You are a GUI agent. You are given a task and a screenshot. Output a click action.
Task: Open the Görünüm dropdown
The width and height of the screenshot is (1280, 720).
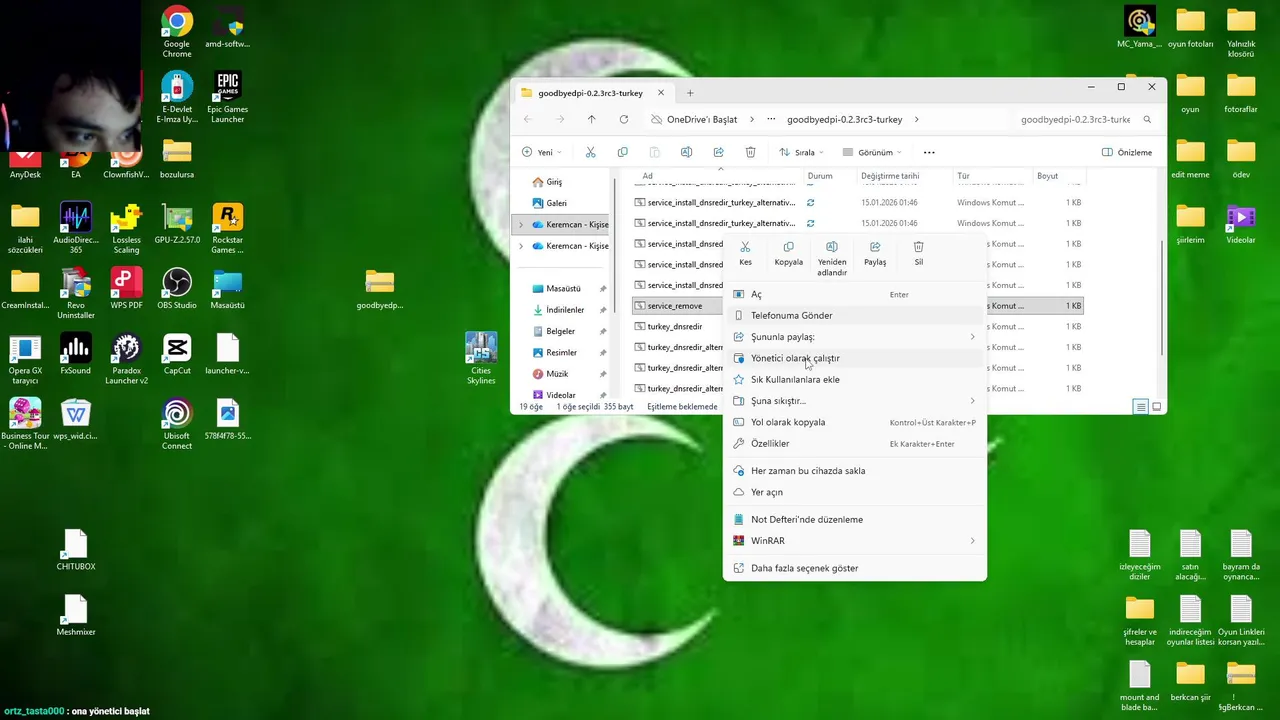coord(872,152)
